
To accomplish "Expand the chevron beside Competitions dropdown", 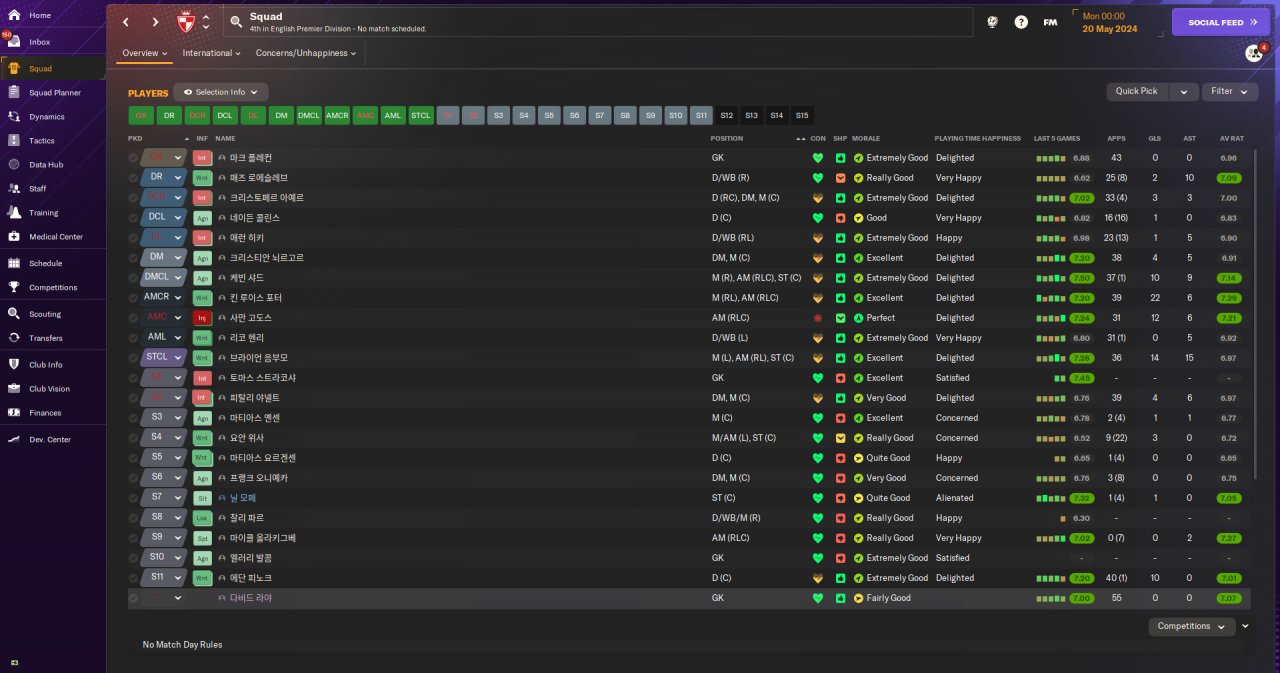I will coord(1245,626).
